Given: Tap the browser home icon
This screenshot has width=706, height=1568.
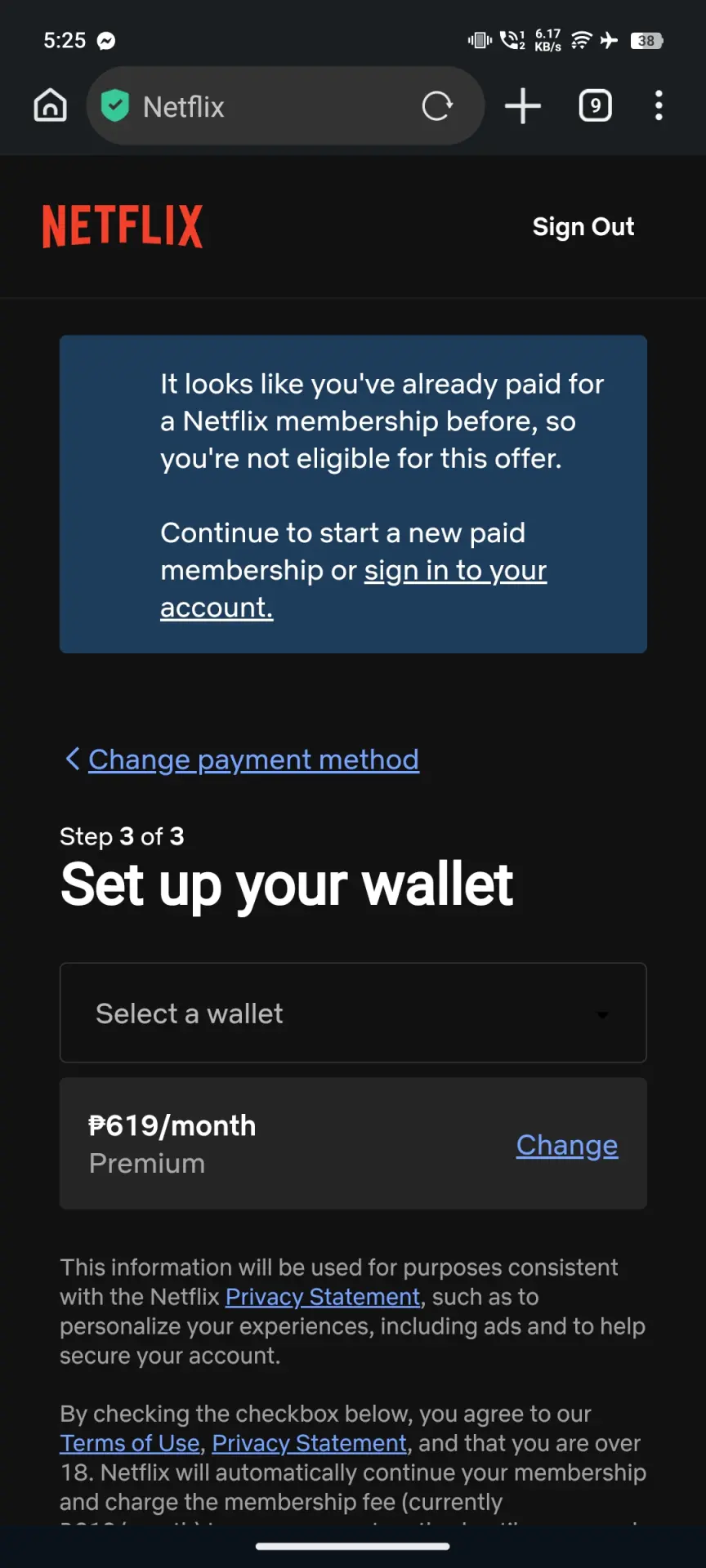Looking at the screenshot, I should pos(50,105).
